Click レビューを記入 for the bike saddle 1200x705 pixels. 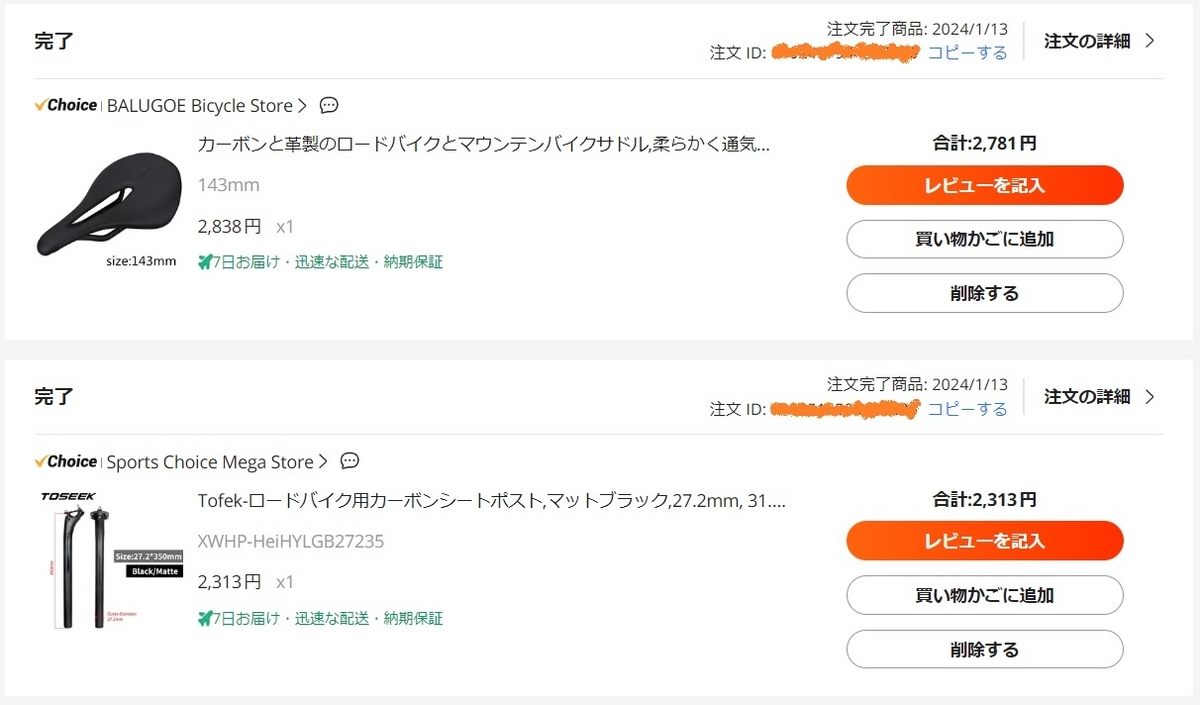[x=984, y=185]
